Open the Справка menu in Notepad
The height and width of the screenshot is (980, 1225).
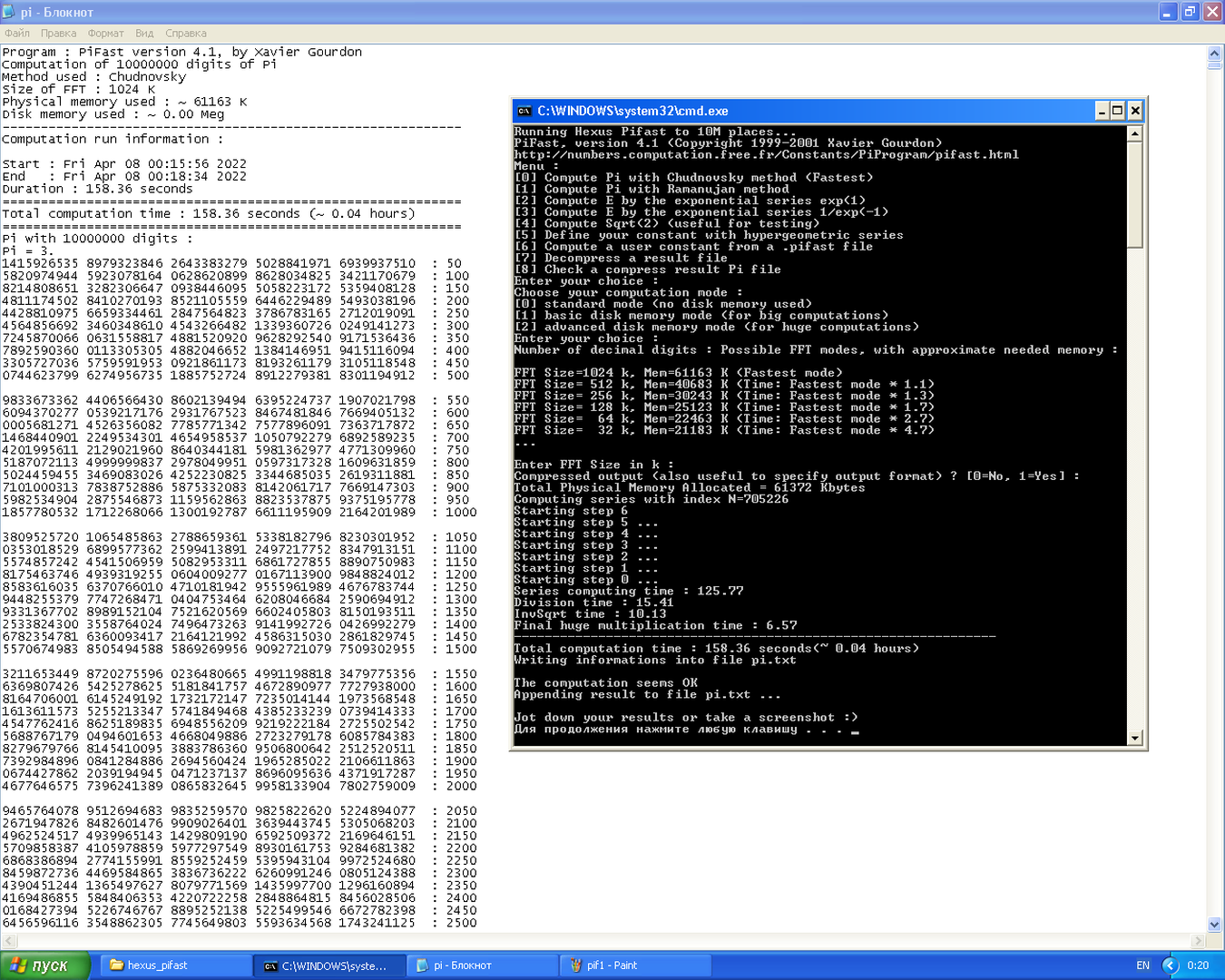coord(186,33)
